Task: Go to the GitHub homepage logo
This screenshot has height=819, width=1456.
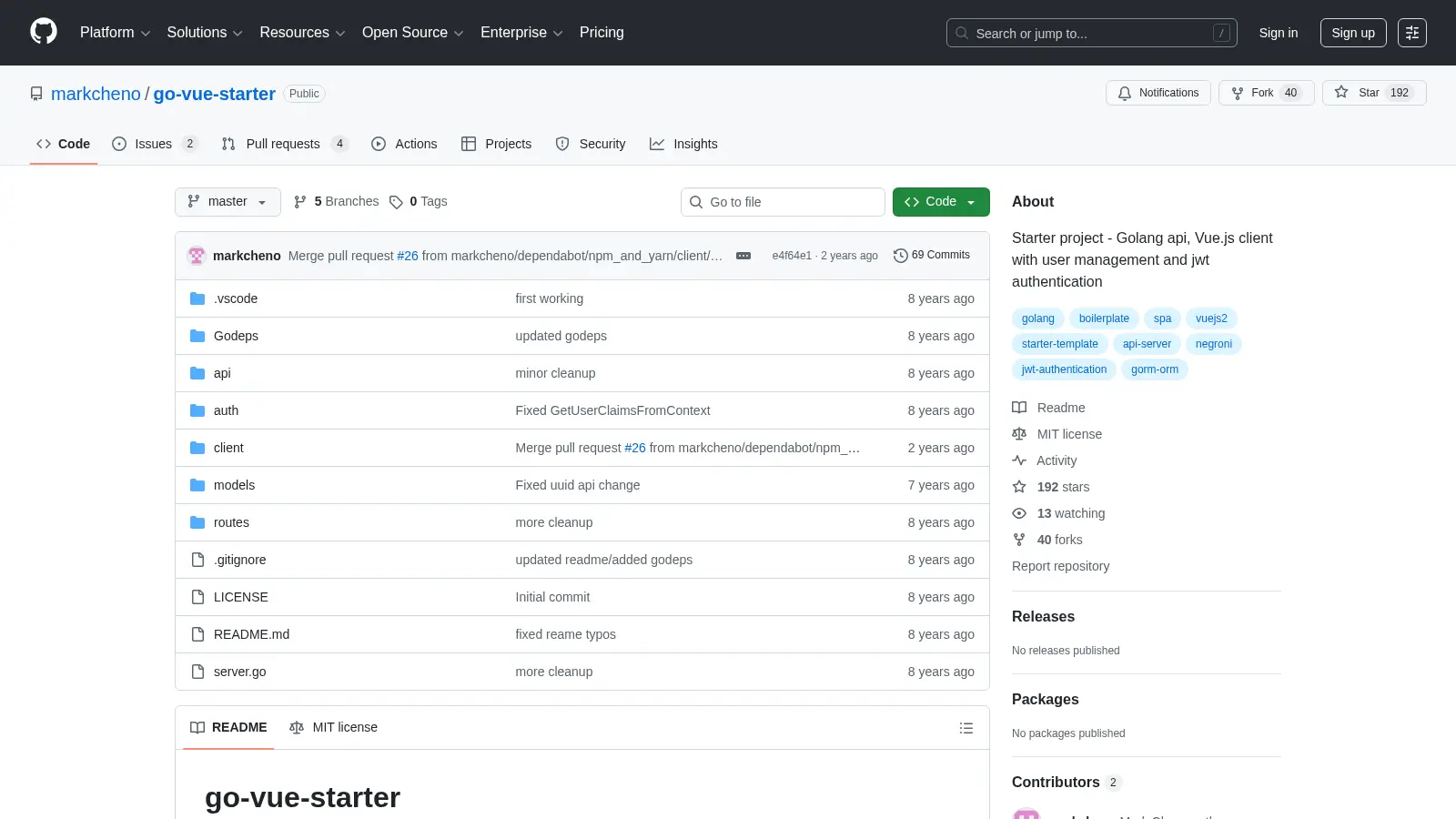Action: pyautogui.click(x=44, y=32)
